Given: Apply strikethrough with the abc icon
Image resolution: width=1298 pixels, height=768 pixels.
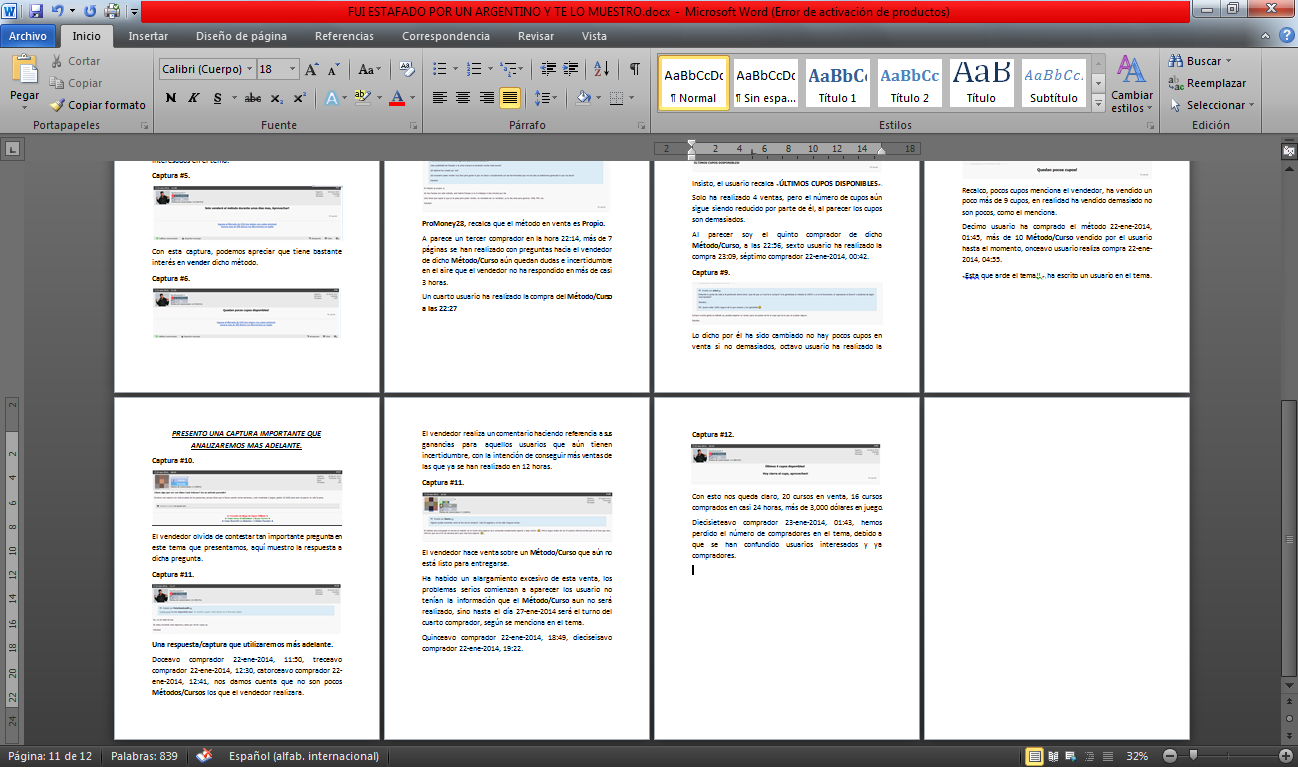Looking at the screenshot, I should point(253,98).
